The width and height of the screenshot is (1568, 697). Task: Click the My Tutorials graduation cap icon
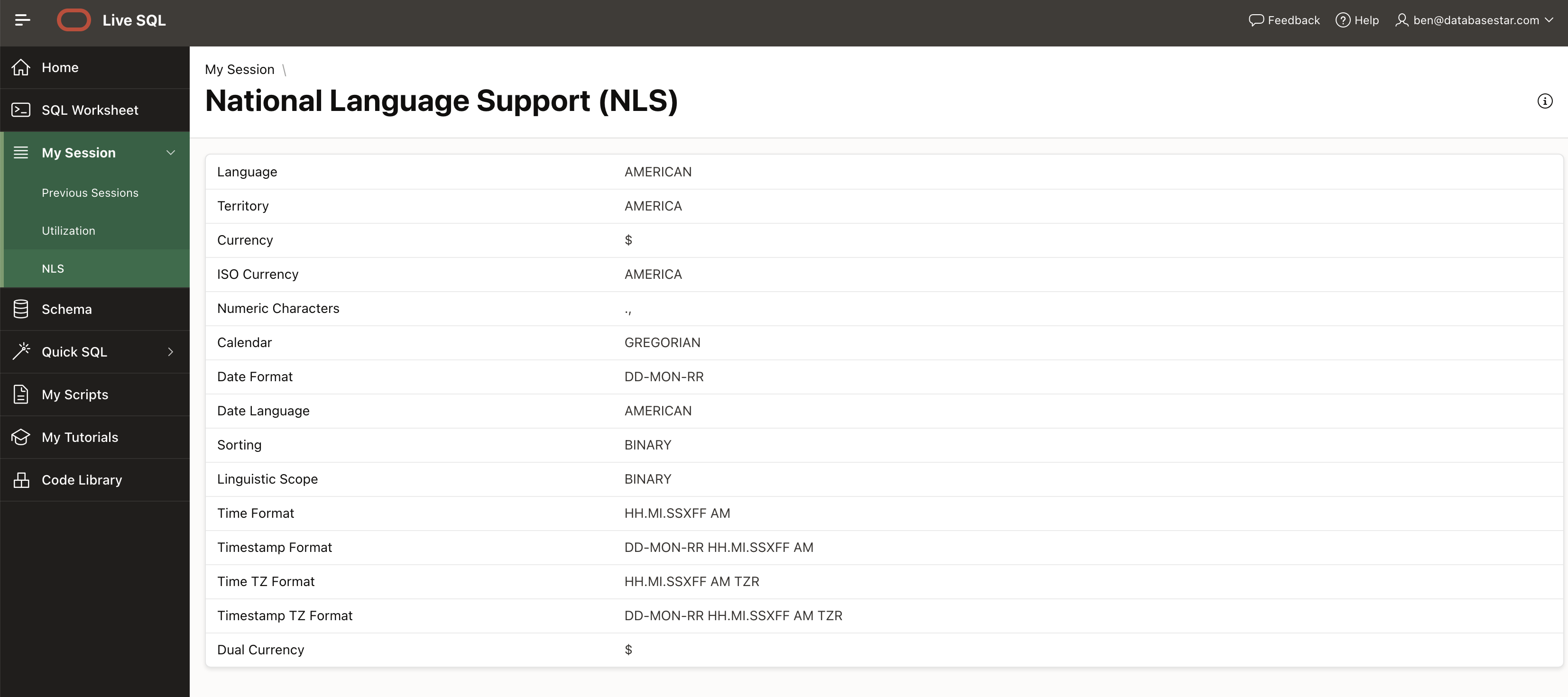21,437
